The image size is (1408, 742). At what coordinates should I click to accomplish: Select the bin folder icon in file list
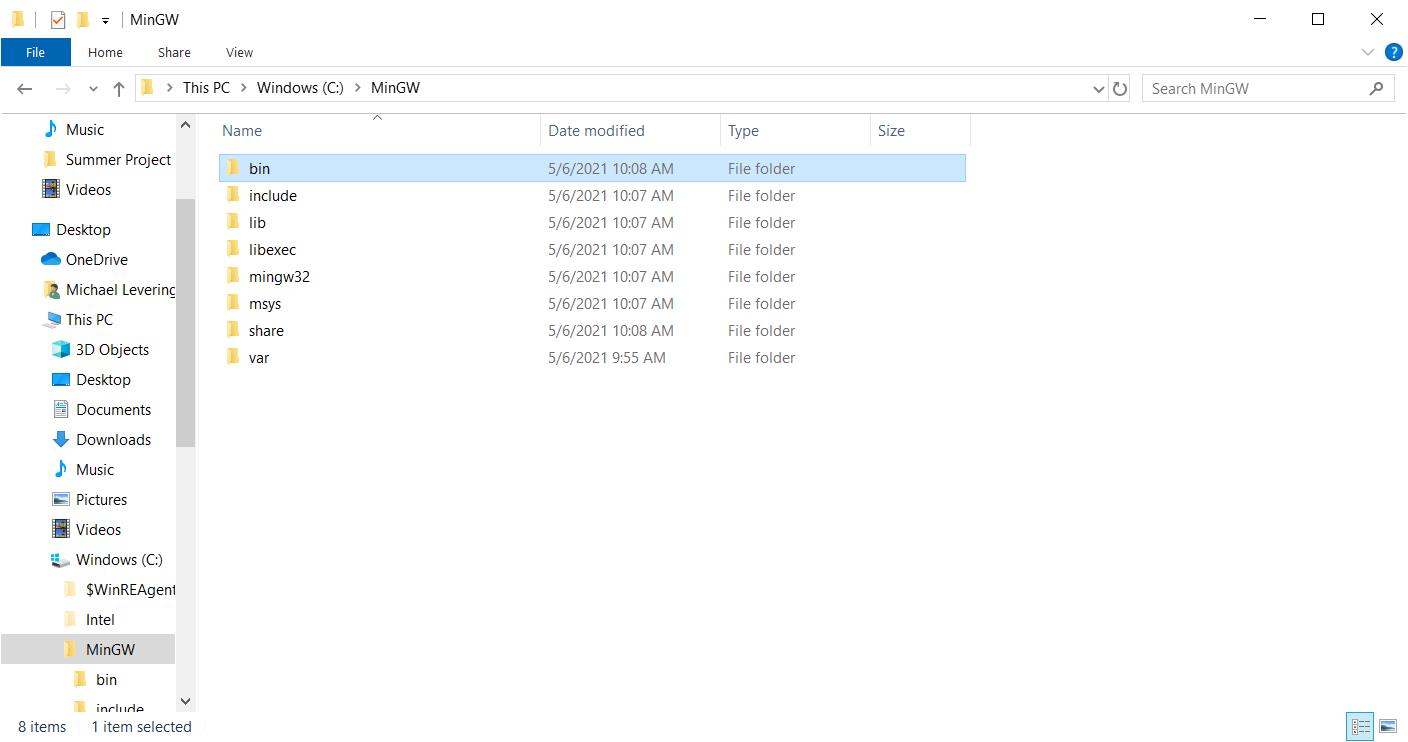point(232,168)
